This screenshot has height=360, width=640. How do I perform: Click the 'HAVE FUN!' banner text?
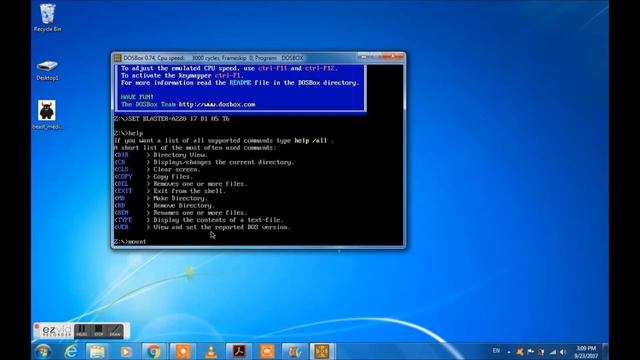point(137,97)
